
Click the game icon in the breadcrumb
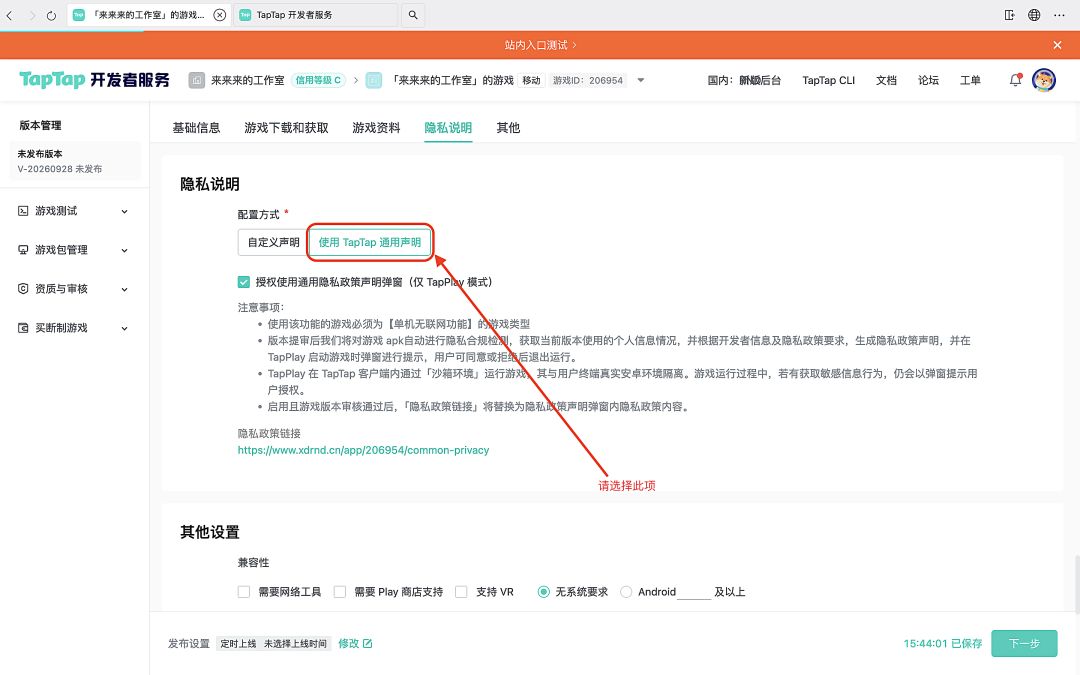[x=374, y=81]
